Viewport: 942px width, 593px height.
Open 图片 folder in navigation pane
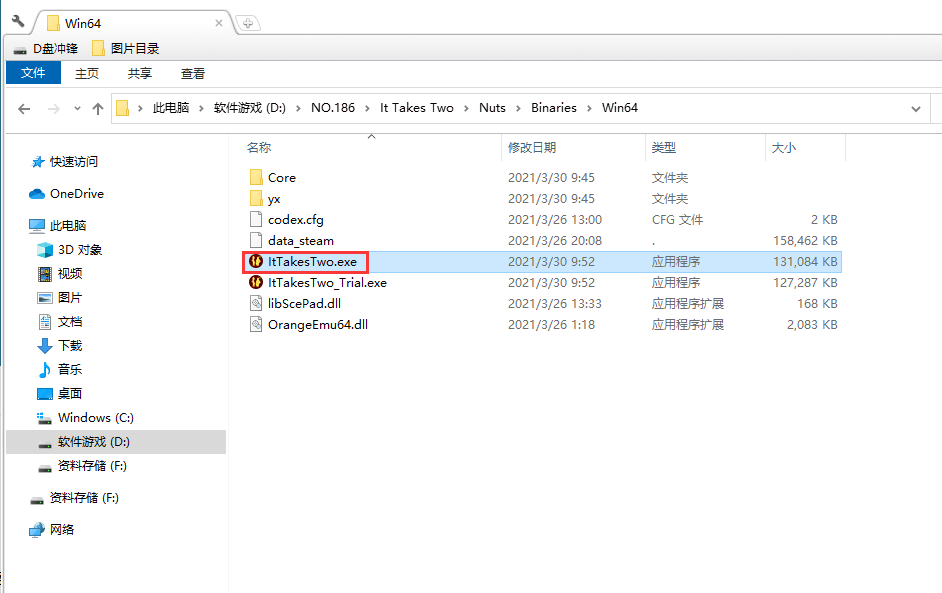(60, 297)
